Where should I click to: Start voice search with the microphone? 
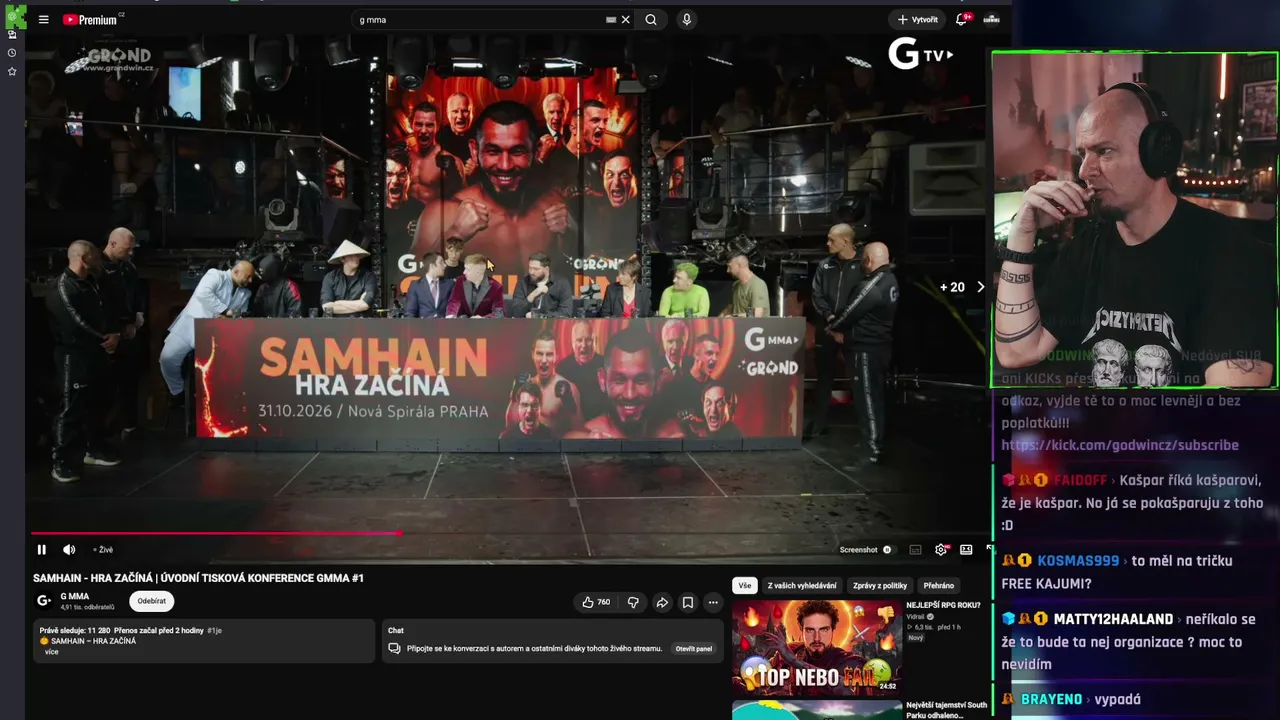[x=686, y=20]
